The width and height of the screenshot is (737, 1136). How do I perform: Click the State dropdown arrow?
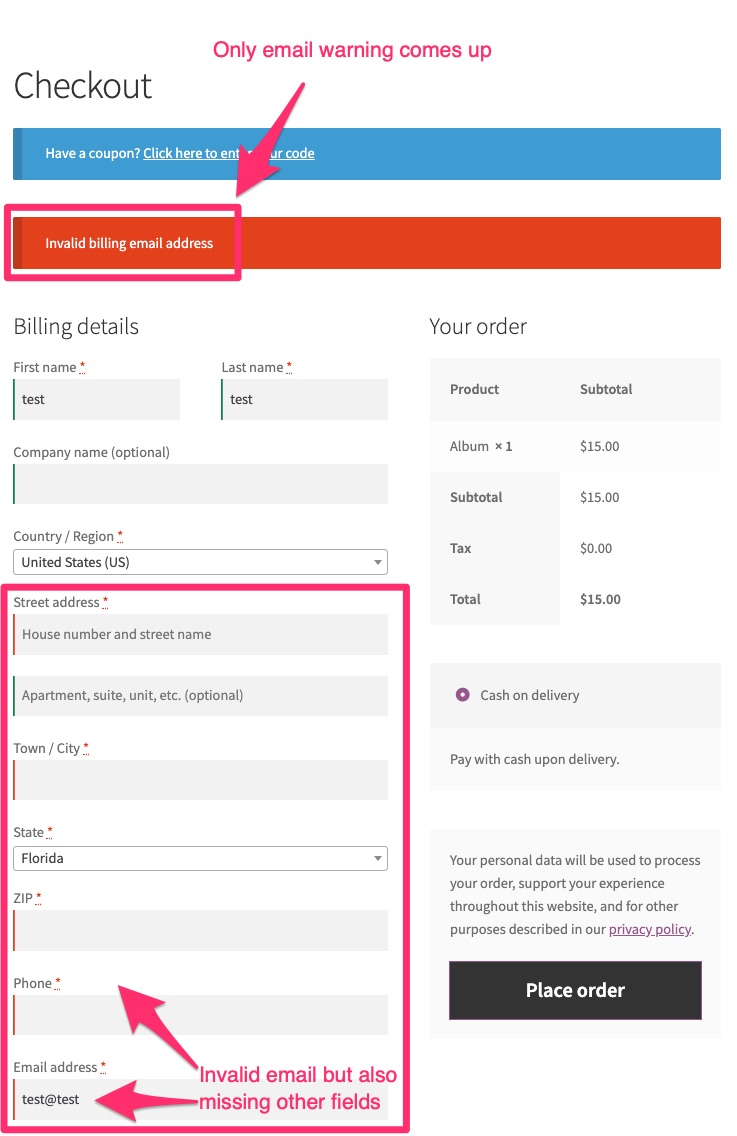click(378, 858)
